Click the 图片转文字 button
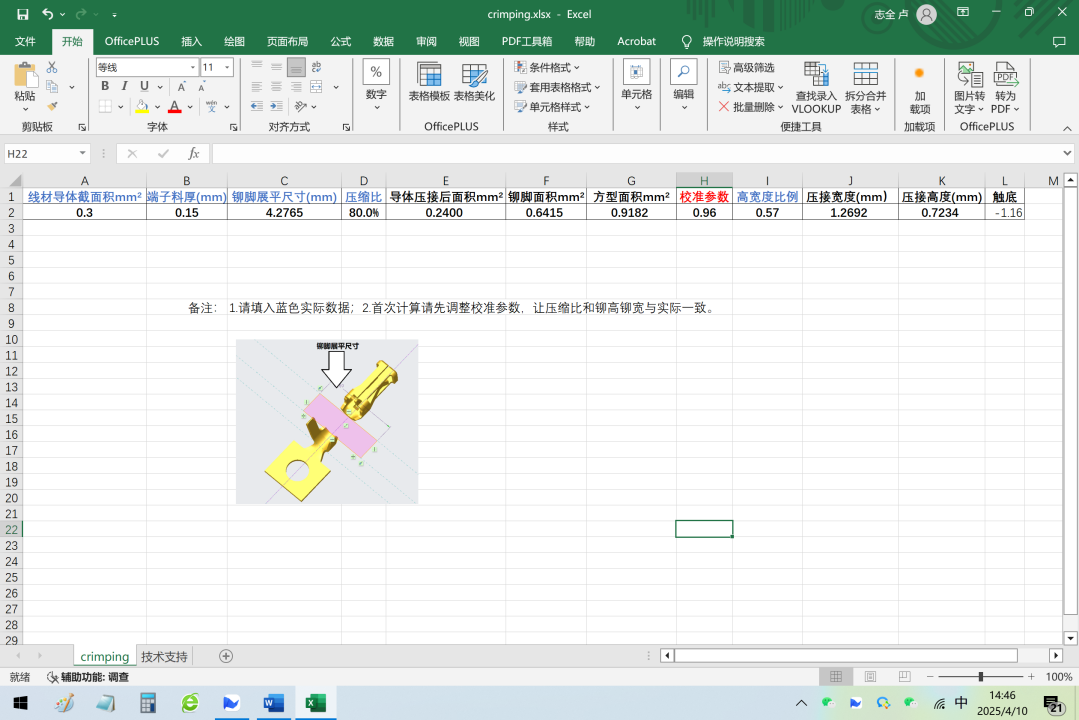The width and height of the screenshot is (1079, 720). (x=970, y=87)
